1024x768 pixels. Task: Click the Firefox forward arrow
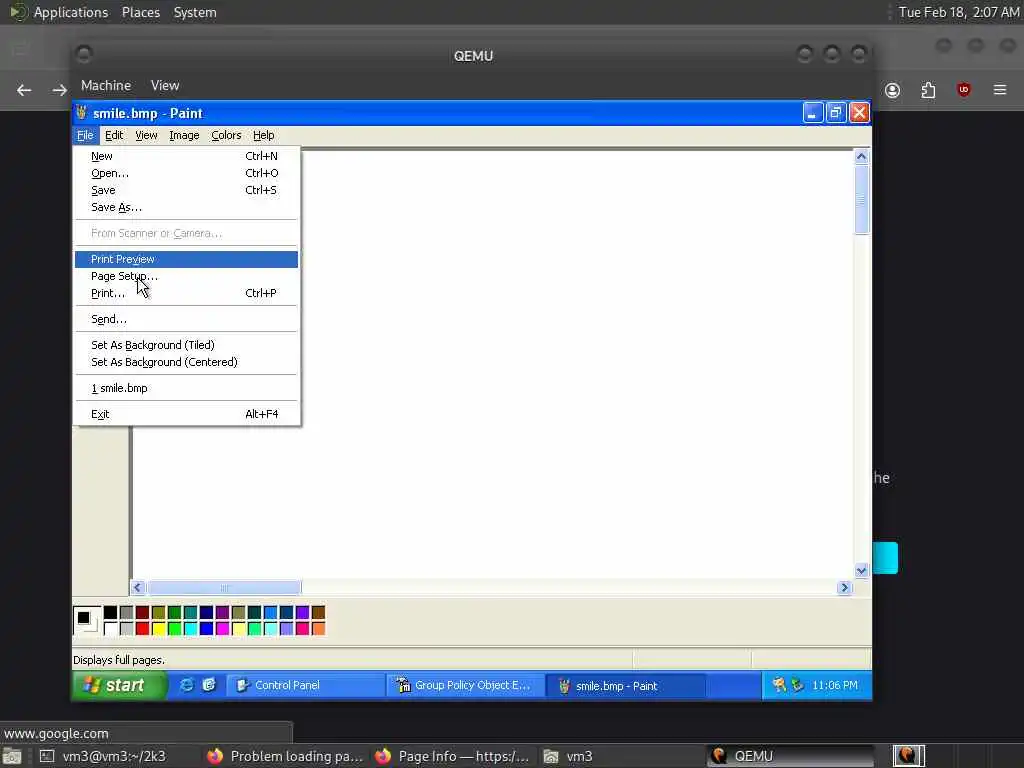59,90
